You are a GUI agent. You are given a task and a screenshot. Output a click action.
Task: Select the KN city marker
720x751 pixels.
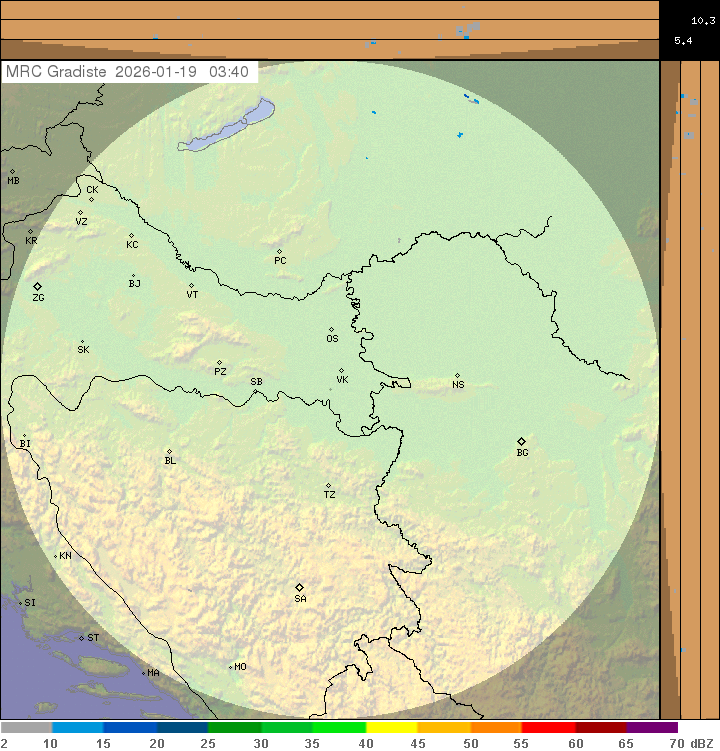(55, 556)
